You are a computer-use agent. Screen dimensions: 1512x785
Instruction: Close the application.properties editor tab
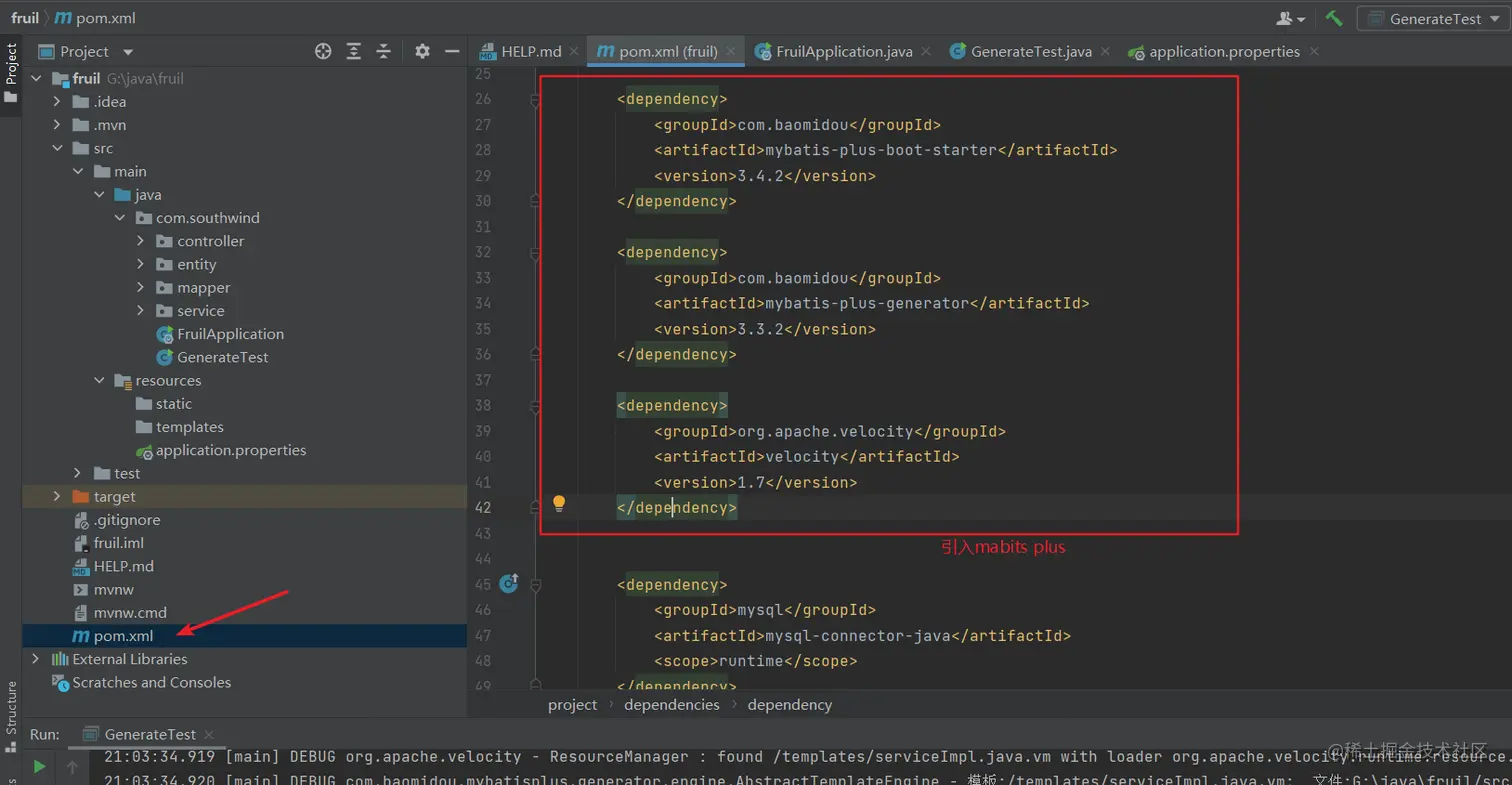click(x=1314, y=51)
